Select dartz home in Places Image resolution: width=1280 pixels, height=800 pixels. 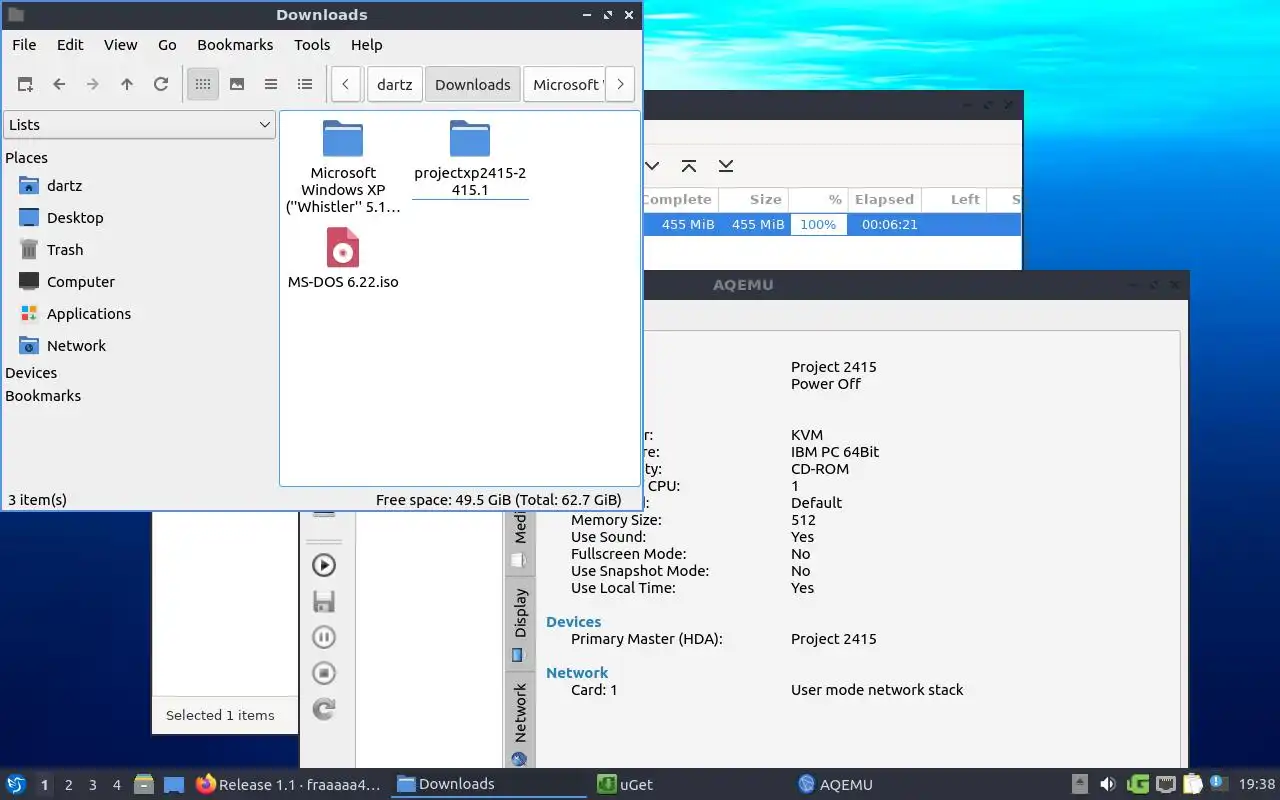pyautogui.click(x=64, y=186)
